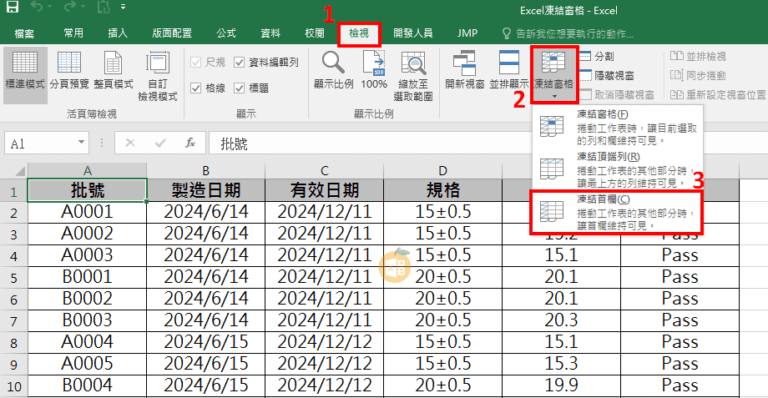Switch to the 版面配置 tab
Viewport: 768px width, 398px height.
click(172, 33)
